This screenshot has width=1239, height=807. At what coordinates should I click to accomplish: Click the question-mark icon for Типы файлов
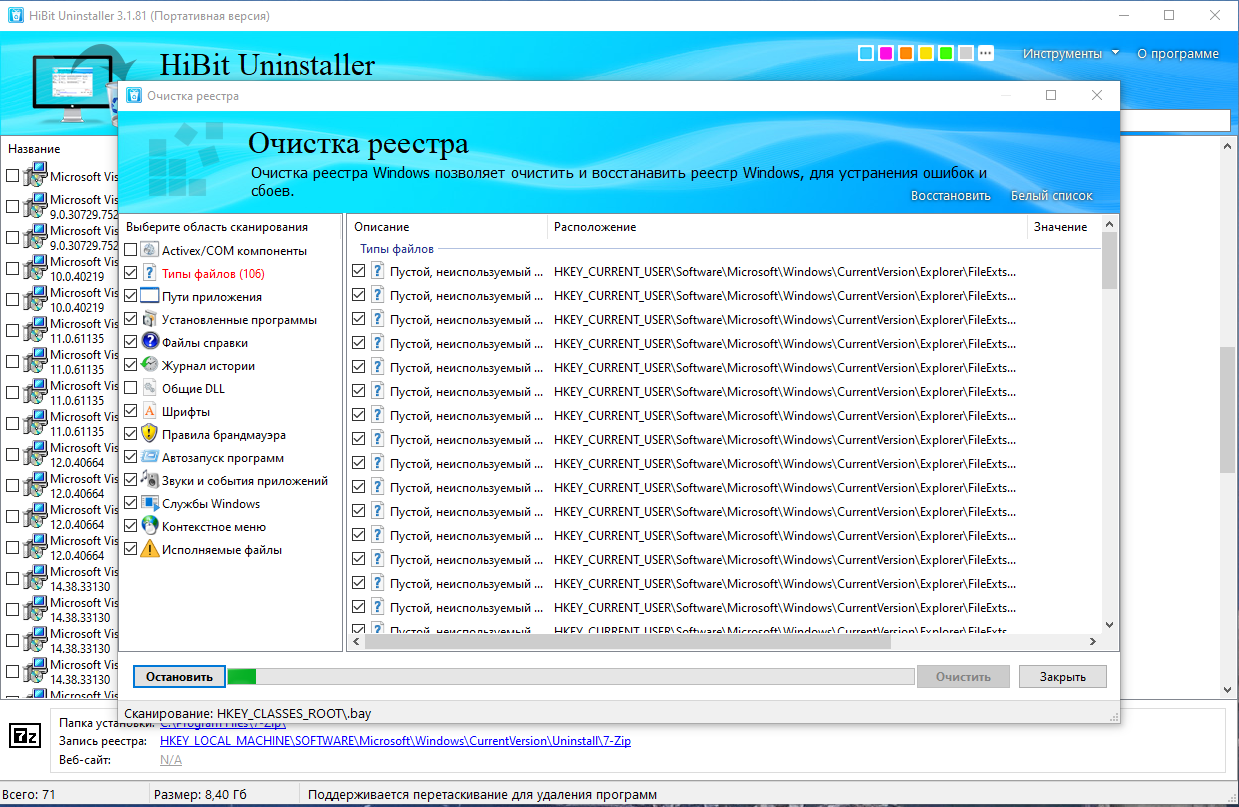click(x=150, y=273)
